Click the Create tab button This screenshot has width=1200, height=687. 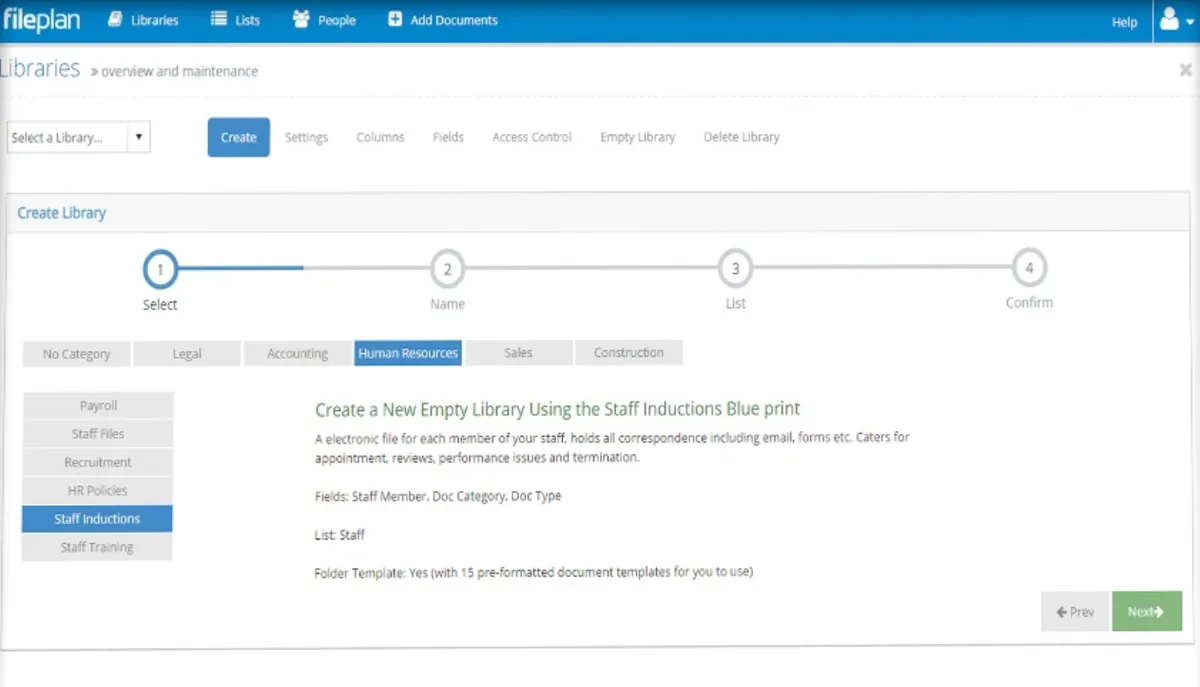239,137
